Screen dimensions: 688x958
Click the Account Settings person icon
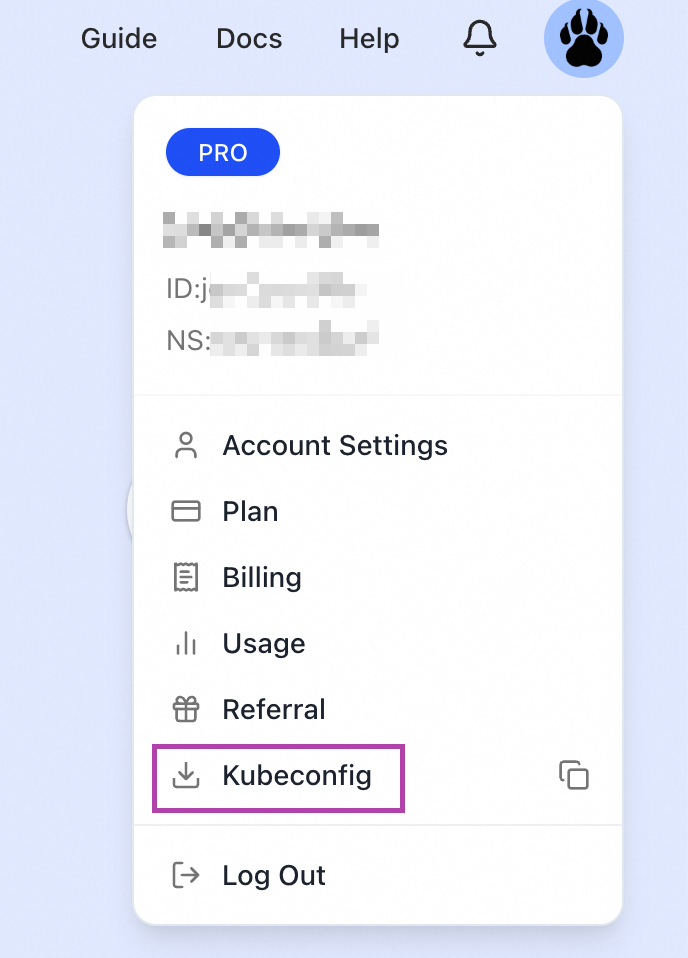coord(186,445)
